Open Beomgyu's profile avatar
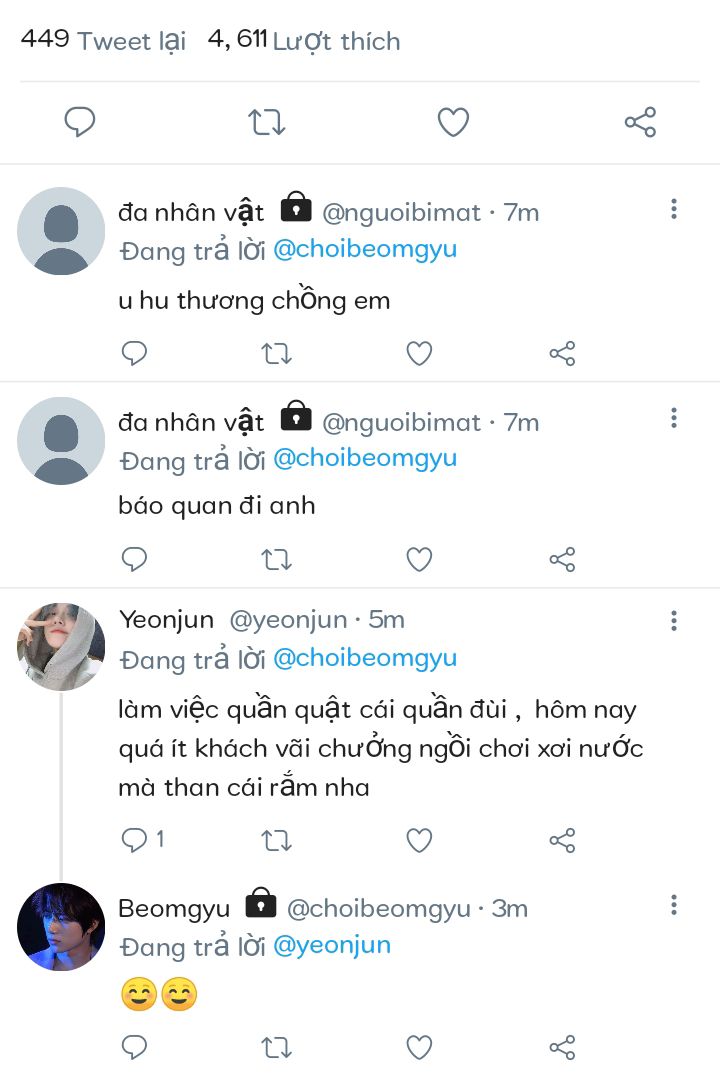Screen dimensions: 720x1073 [x=61, y=927]
